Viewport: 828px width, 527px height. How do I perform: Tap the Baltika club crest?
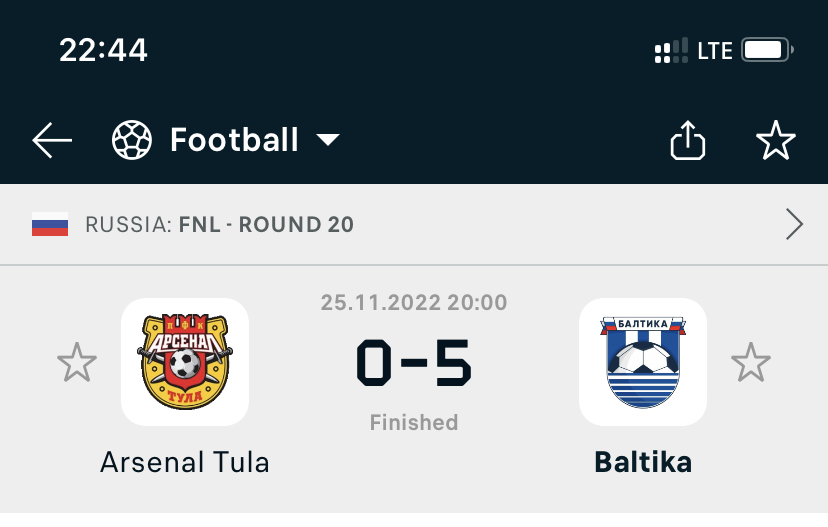pyautogui.click(x=643, y=362)
